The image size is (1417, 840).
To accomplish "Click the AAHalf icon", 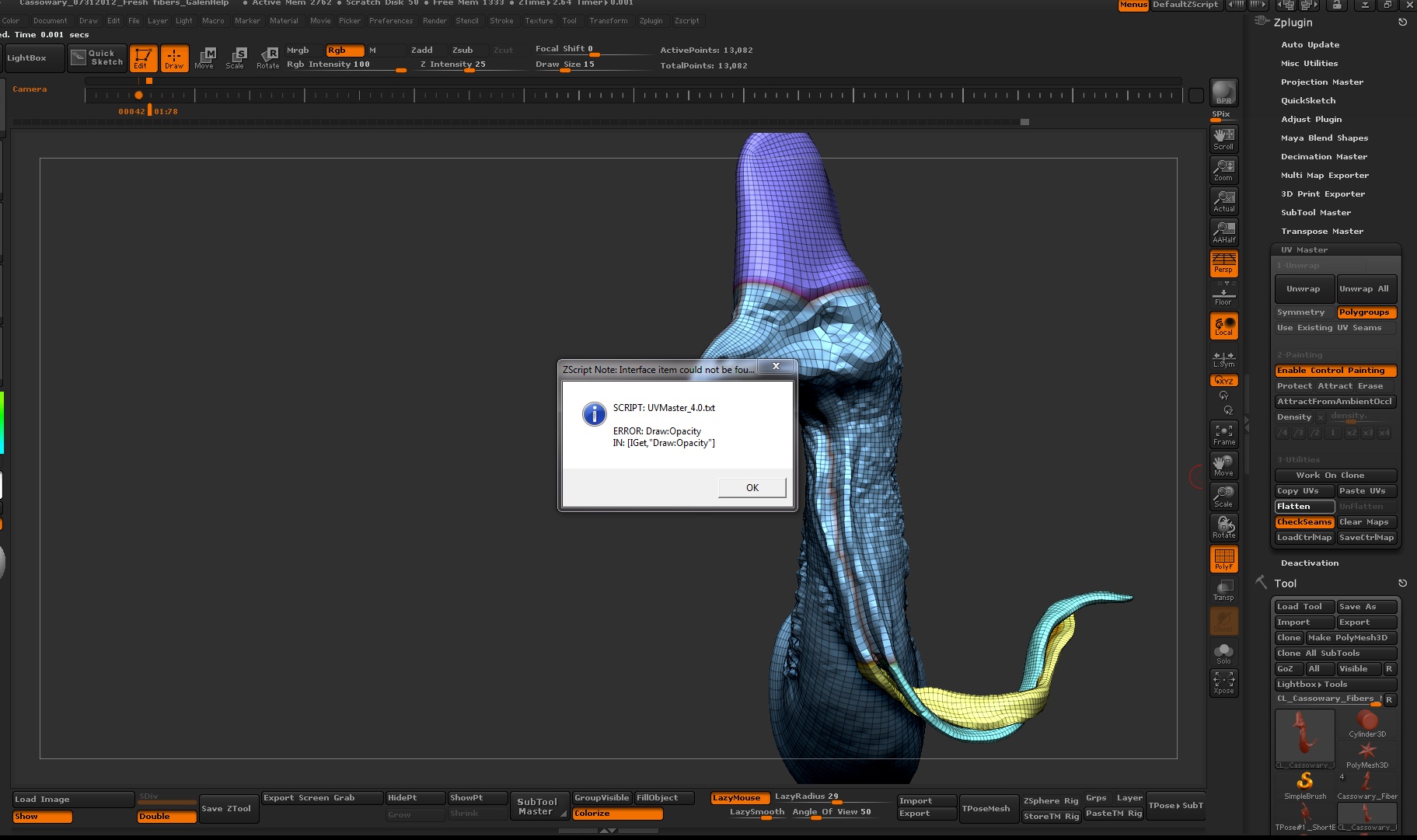I will [x=1223, y=232].
